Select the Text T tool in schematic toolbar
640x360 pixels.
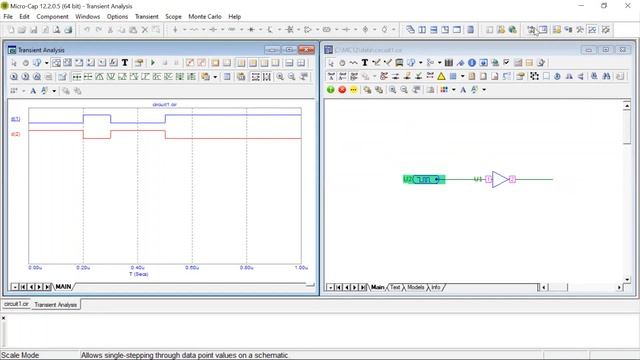pos(365,63)
